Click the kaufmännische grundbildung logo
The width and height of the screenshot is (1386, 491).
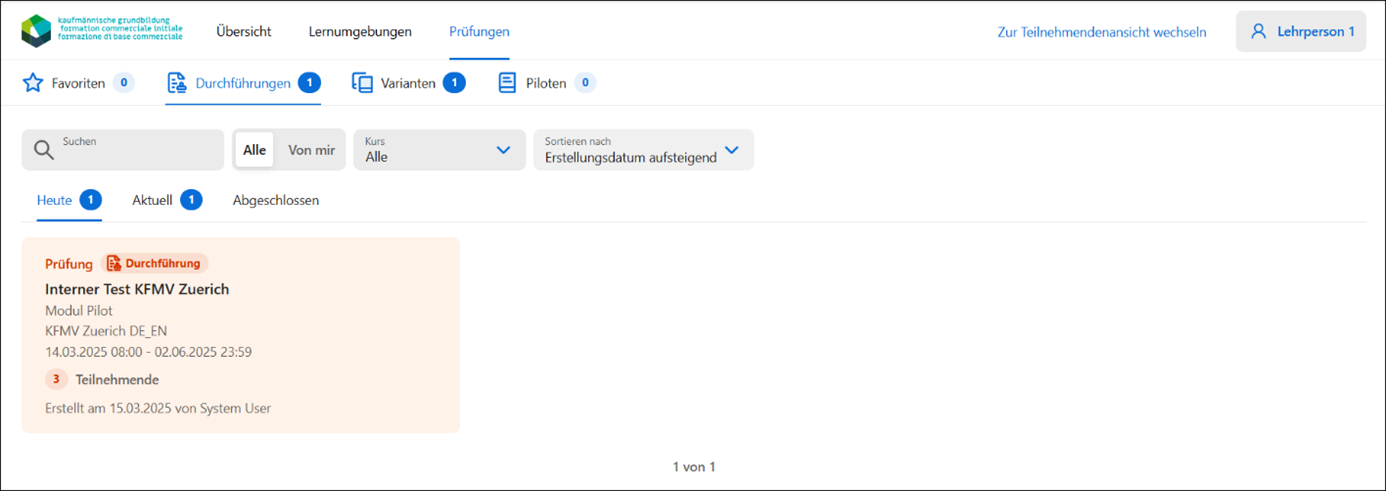click(x=102, y=31)
